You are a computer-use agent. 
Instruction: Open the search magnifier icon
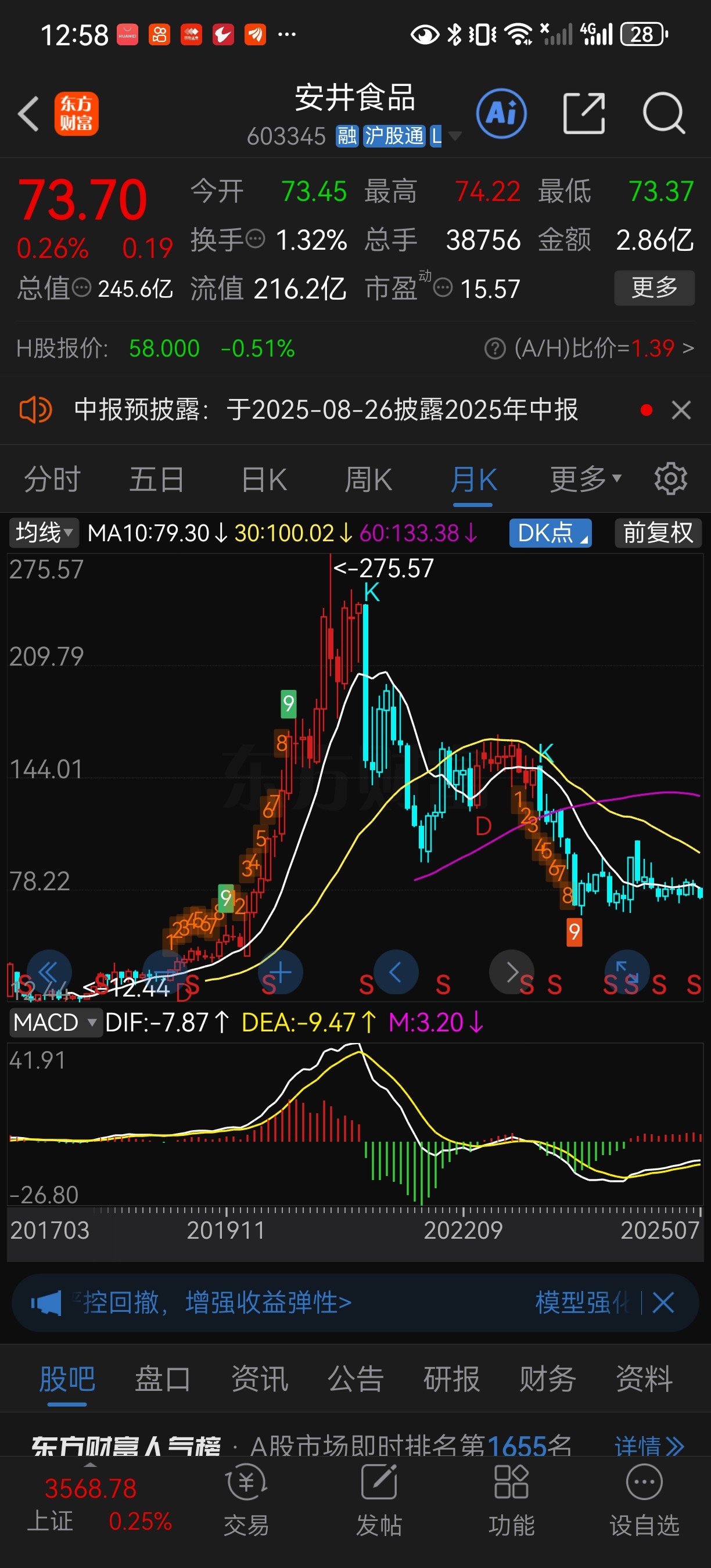(x=664, y=114)
